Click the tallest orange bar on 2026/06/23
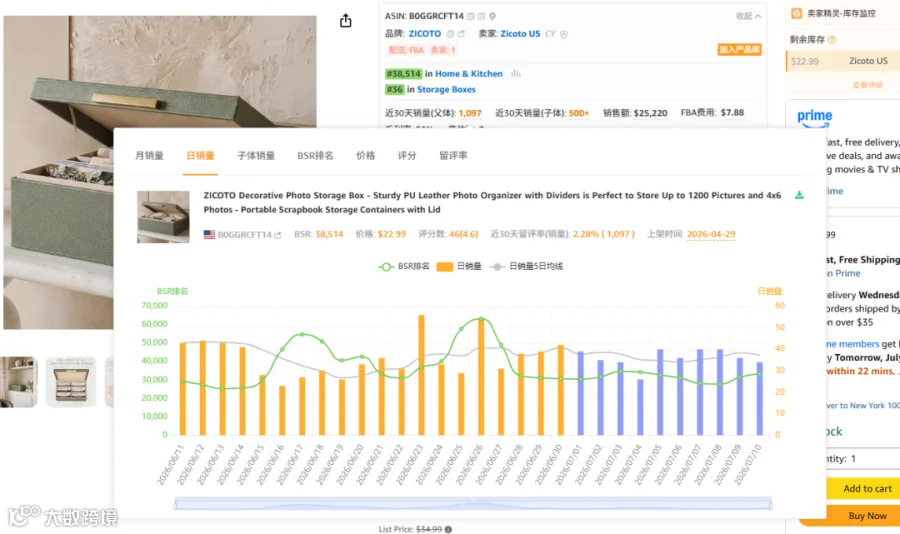The width and height of the screenshot is (900, 534). click(421, 375)
